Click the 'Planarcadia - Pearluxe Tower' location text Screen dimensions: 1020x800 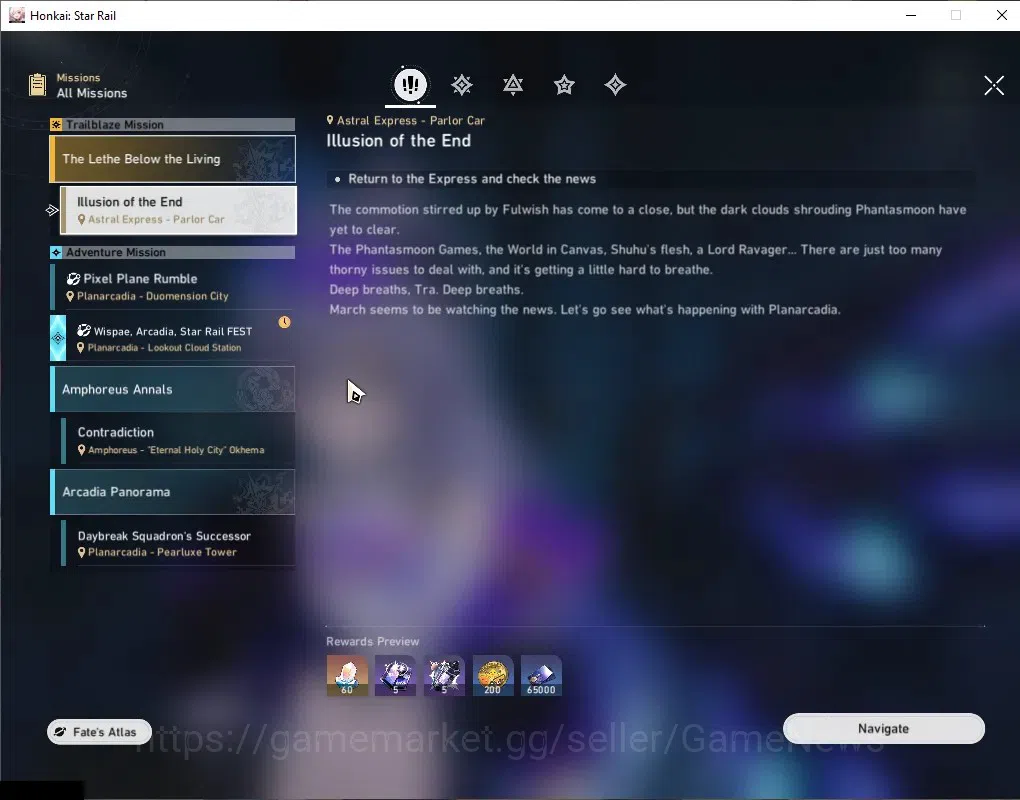(162, 552)
